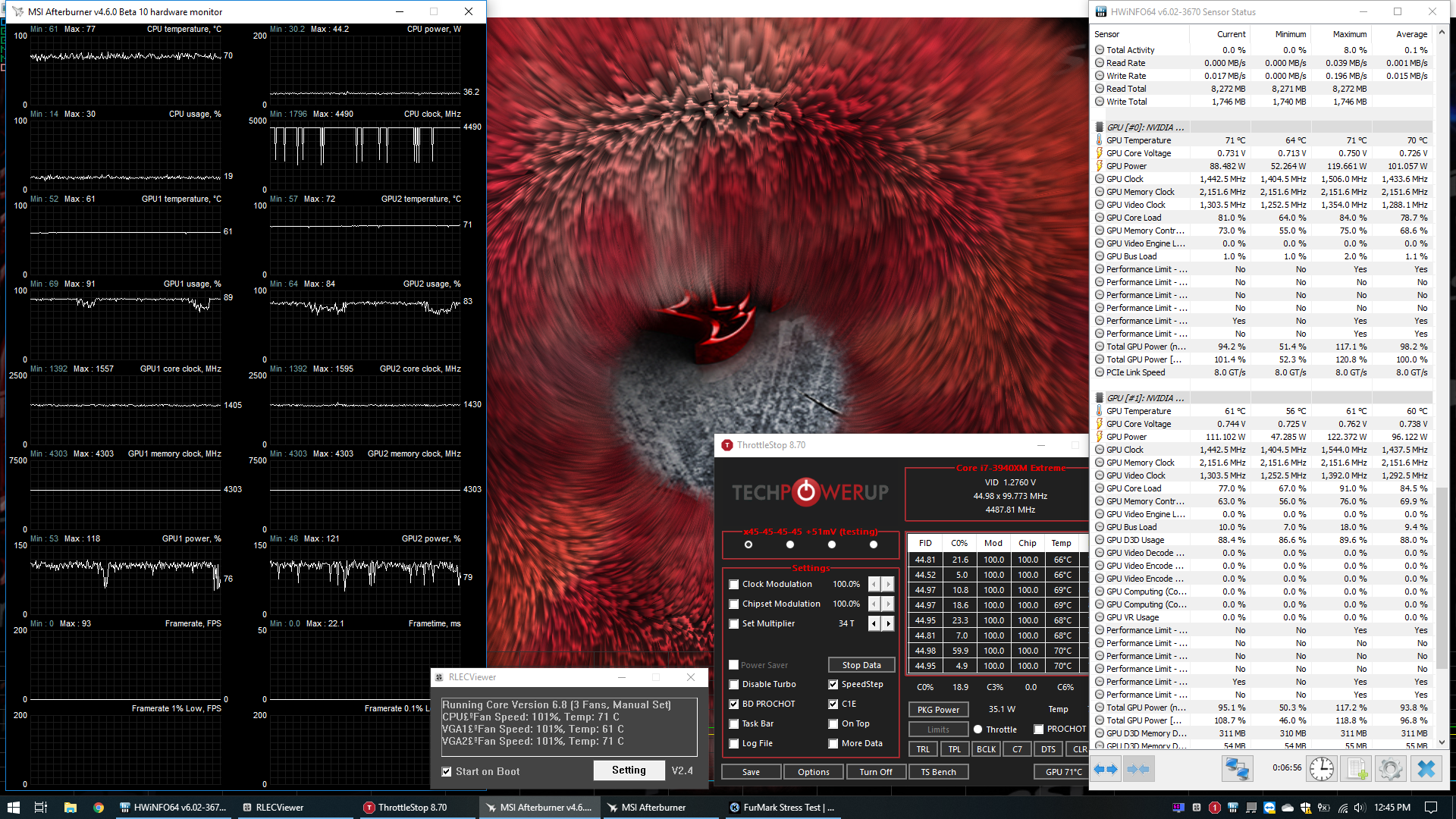Uncheck the SpeedStep checkbox

pos(833,684)
